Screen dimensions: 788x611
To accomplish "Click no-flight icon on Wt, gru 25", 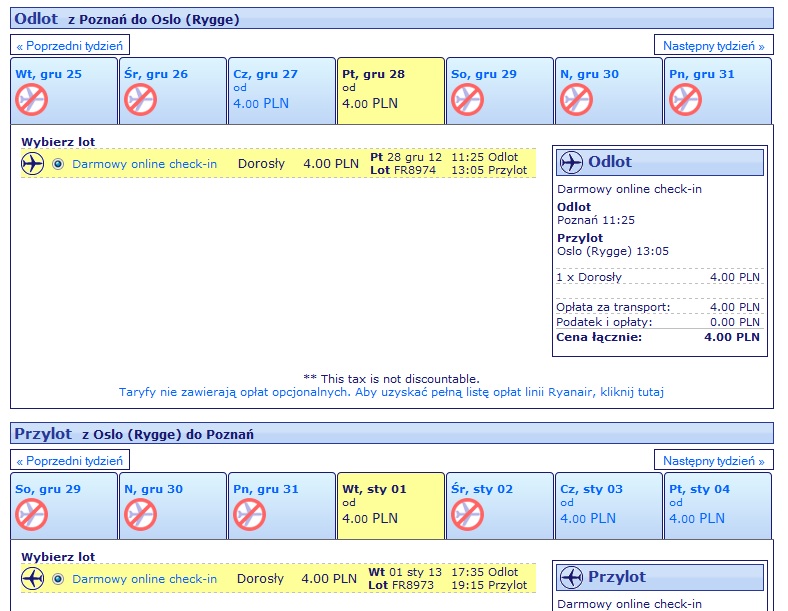I will click(x=32, y=99).
